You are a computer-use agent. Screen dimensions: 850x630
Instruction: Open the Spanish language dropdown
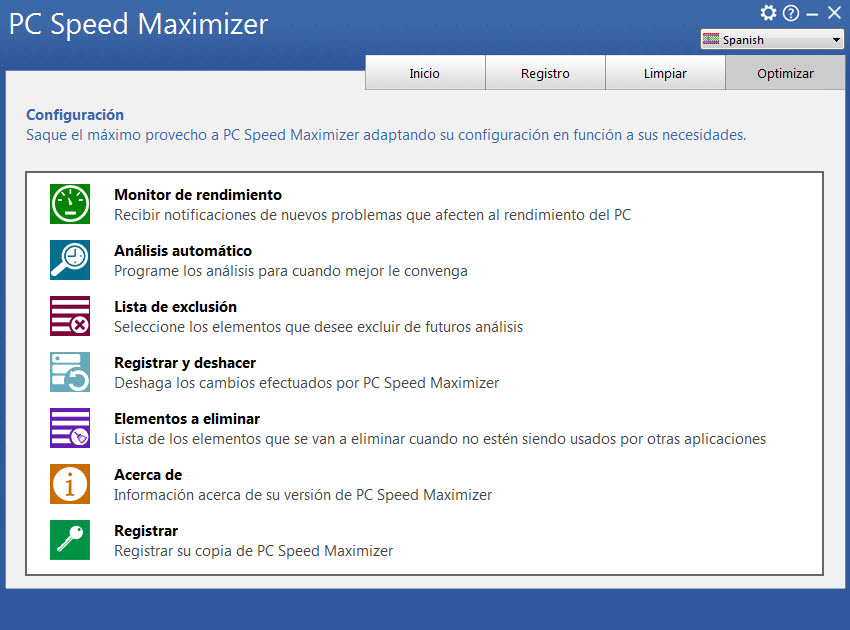pos(772,40)
